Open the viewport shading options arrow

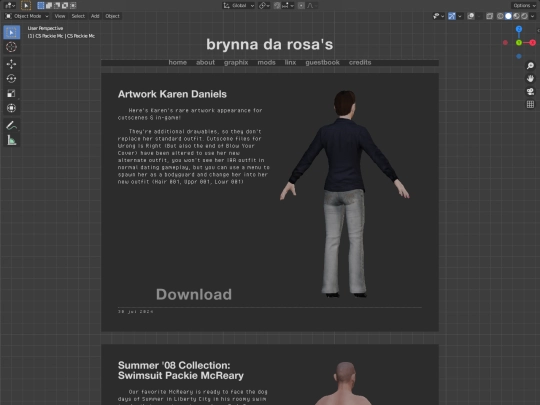point(532,16)
